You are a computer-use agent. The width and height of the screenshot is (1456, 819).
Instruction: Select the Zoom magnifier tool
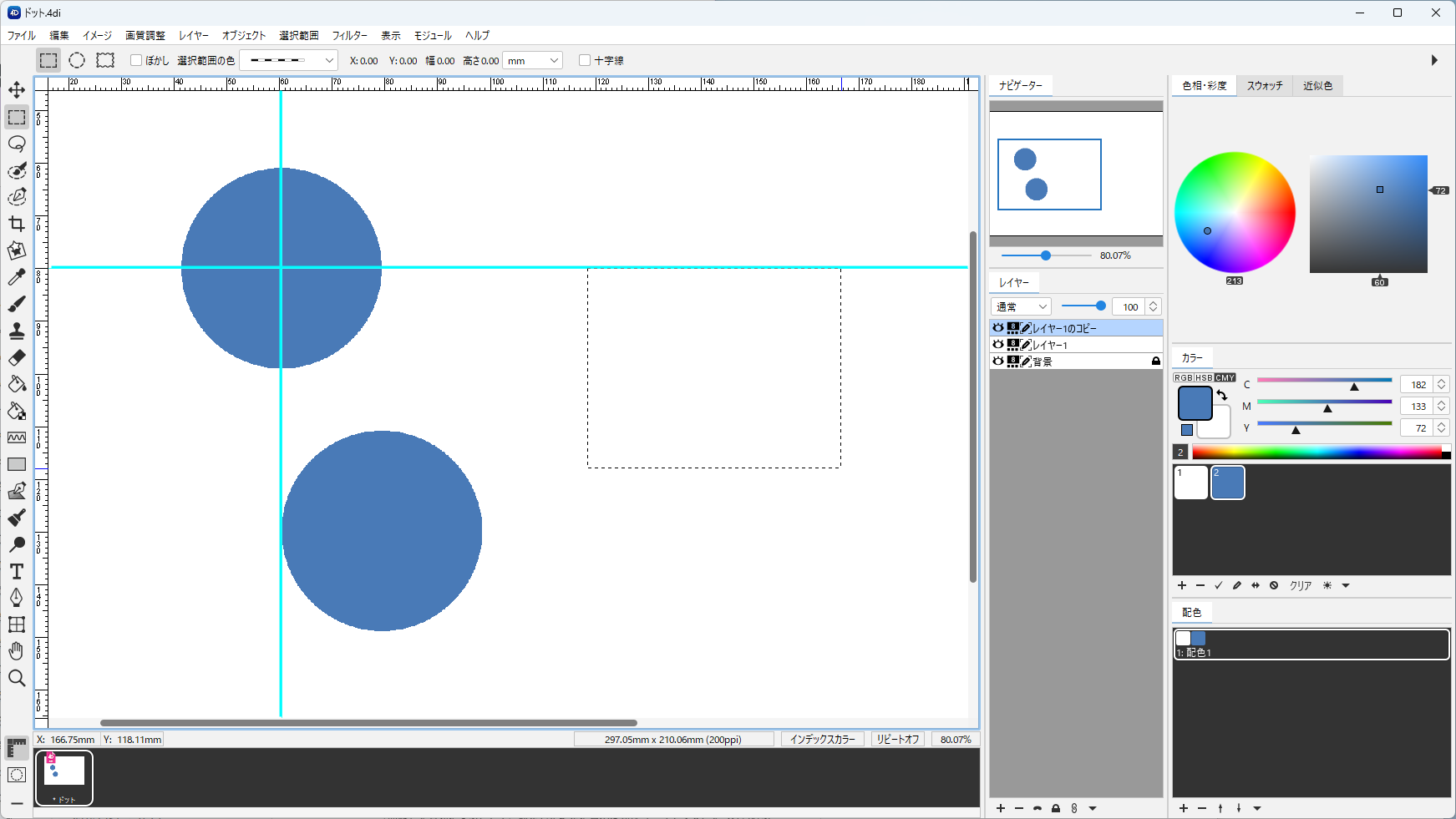click(17, 678)
